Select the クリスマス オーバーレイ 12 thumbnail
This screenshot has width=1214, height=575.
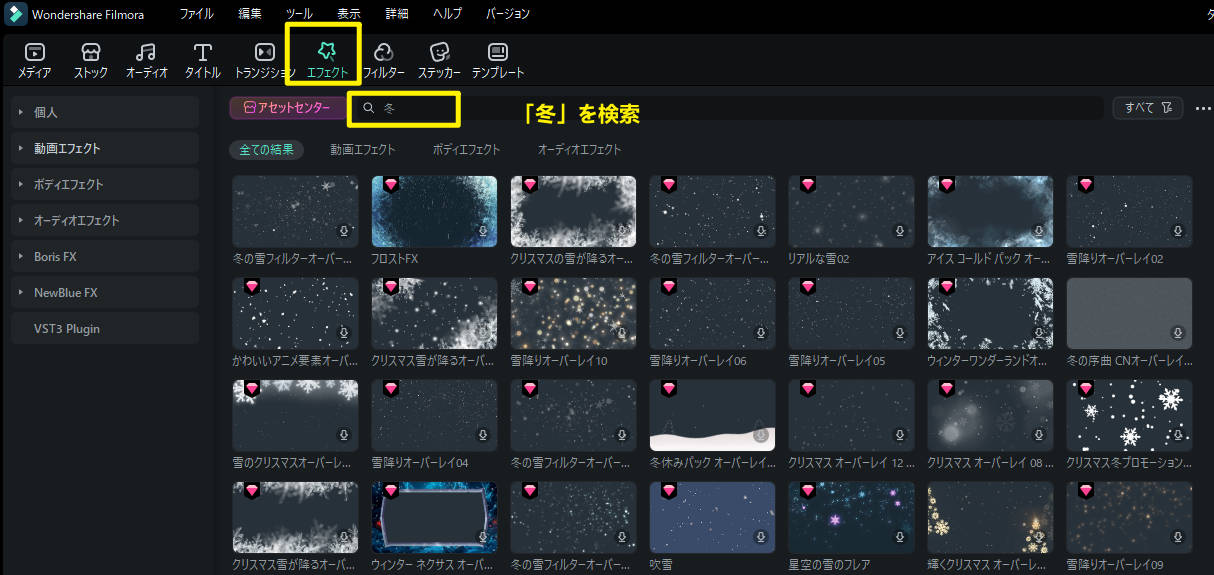(x=851, y=415)
